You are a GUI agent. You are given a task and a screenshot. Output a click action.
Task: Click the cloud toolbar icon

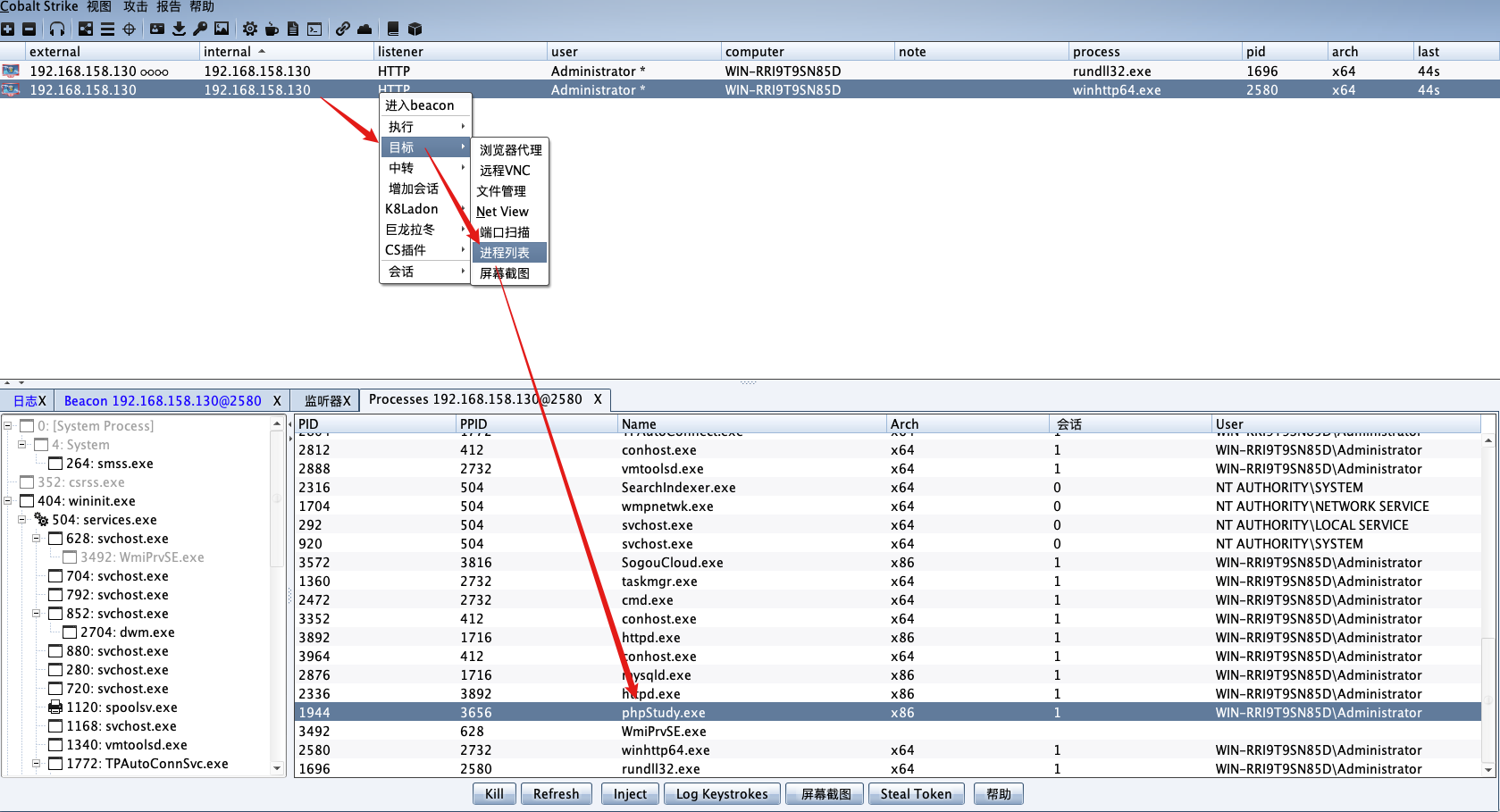click(x=365, y=29)
